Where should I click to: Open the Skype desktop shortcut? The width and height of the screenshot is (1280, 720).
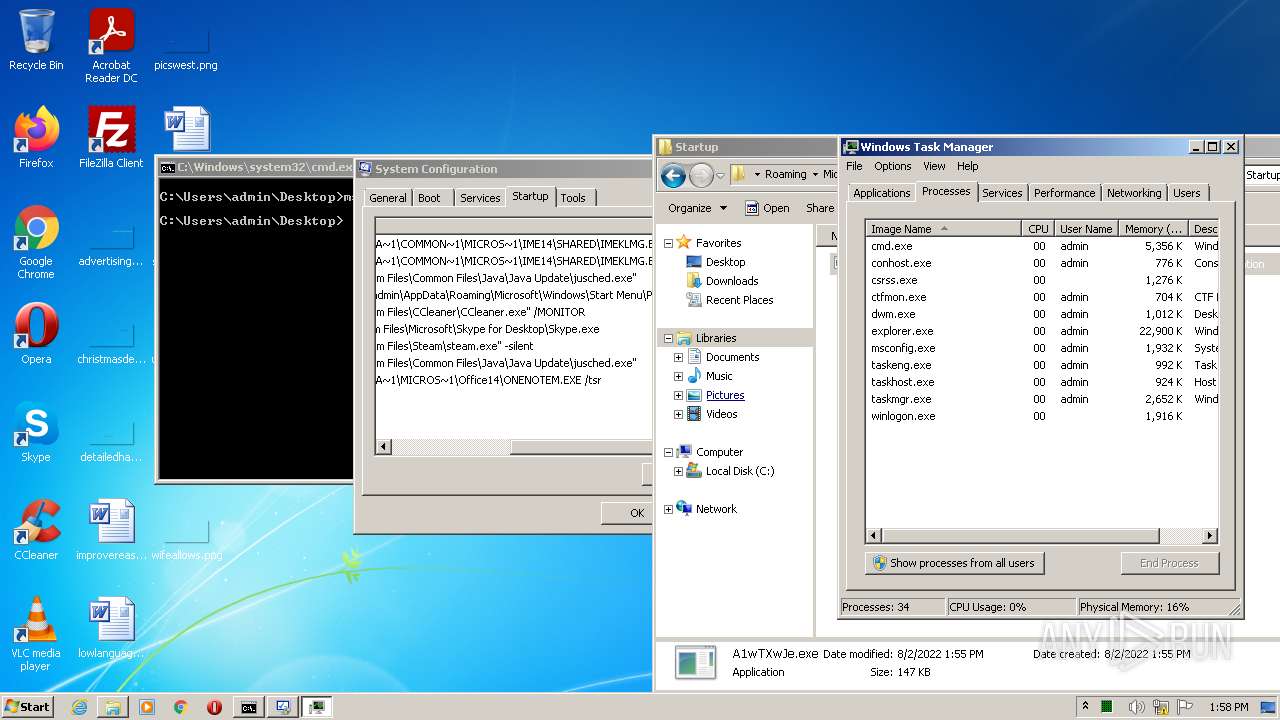(x=36, y=432)
